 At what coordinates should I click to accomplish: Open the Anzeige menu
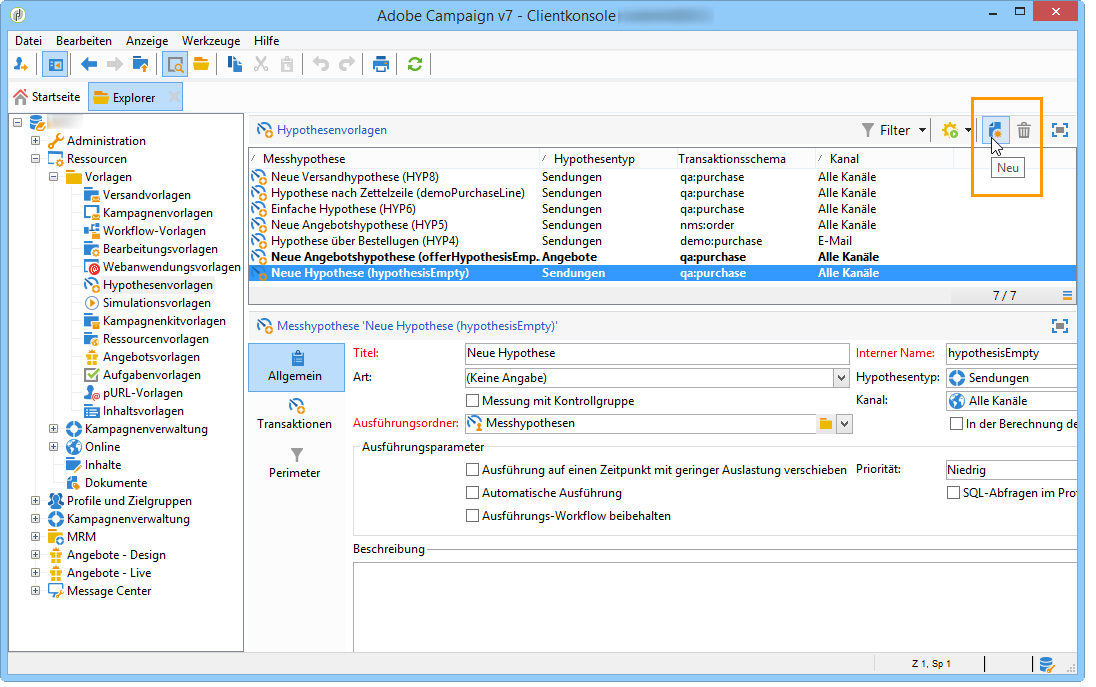point(147,41)
